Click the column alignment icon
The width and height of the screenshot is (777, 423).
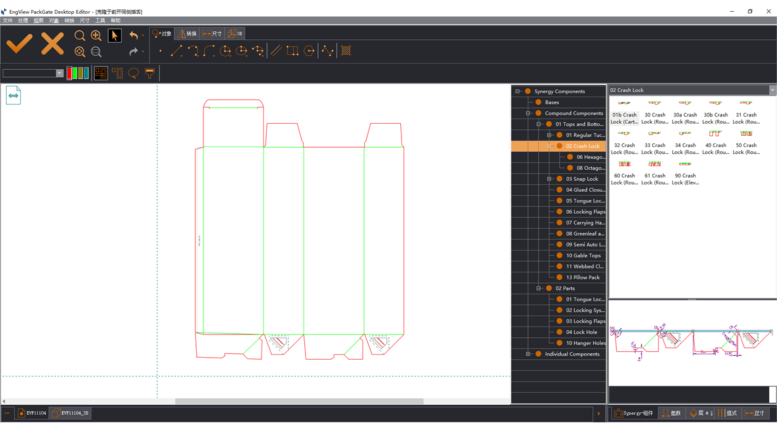(117, 73)
